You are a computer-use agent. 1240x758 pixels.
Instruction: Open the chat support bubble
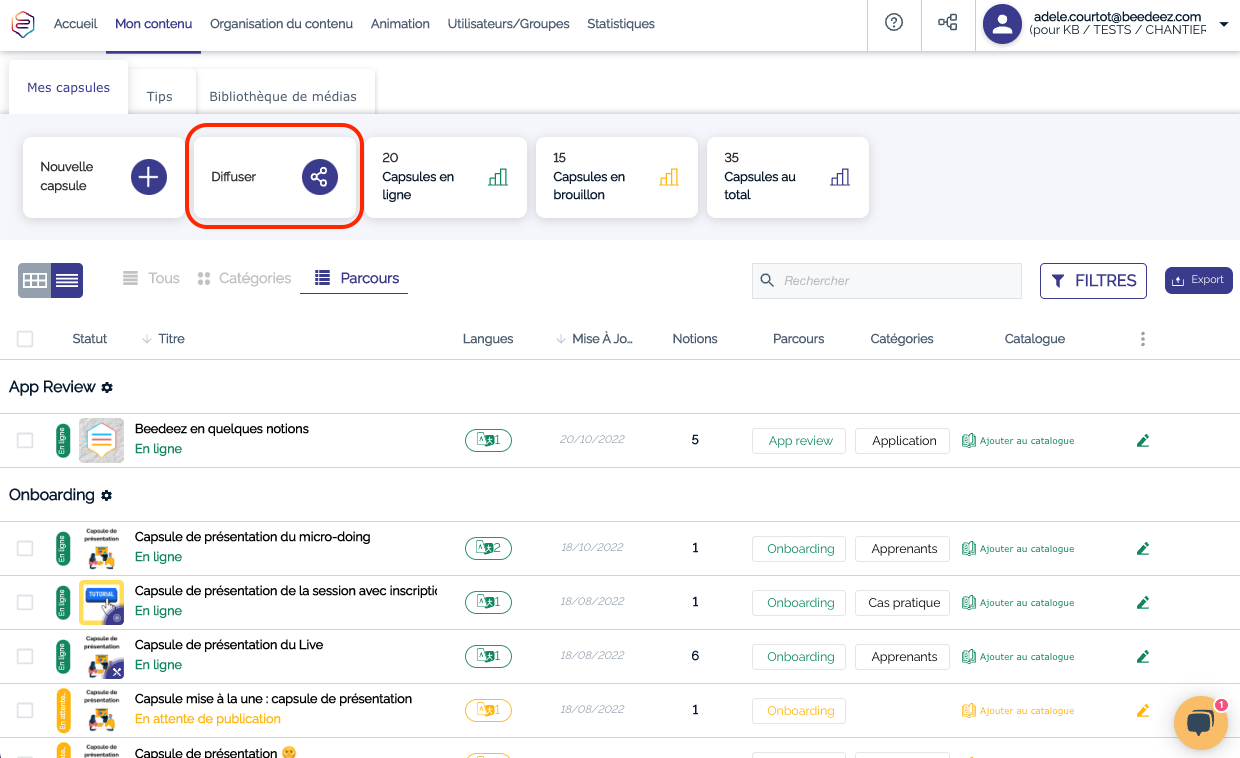point(1200,722)
